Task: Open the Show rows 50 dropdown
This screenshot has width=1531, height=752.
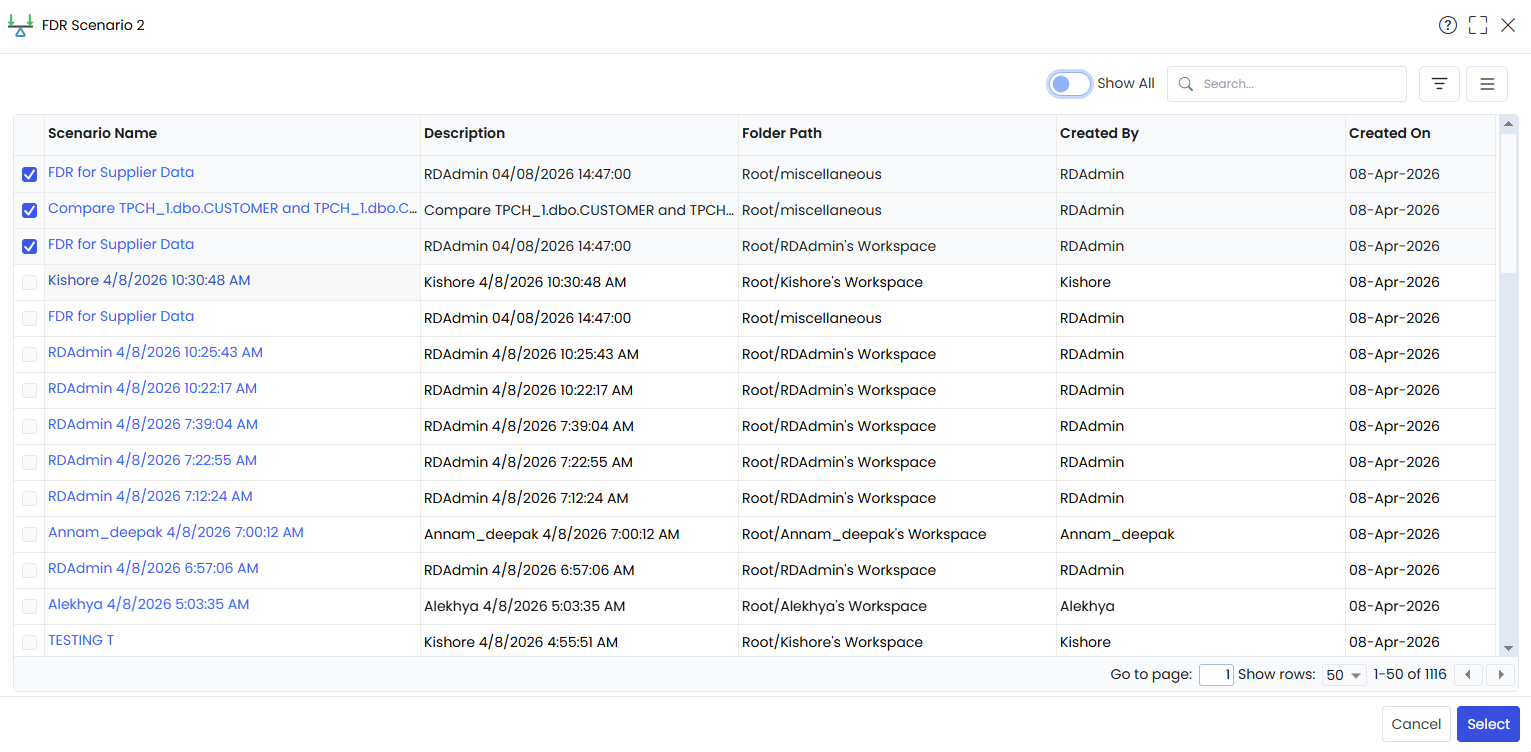Action: 1344,675
